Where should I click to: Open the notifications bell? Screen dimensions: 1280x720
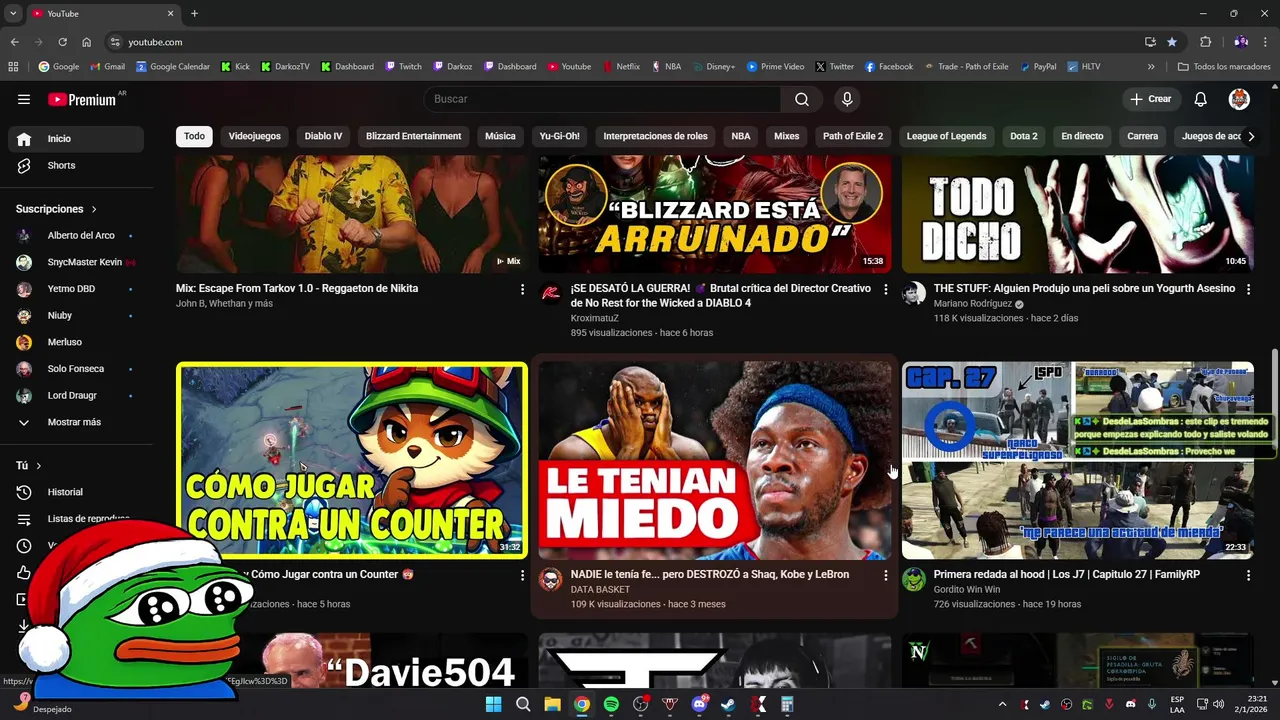click(x=1201, y=99)
